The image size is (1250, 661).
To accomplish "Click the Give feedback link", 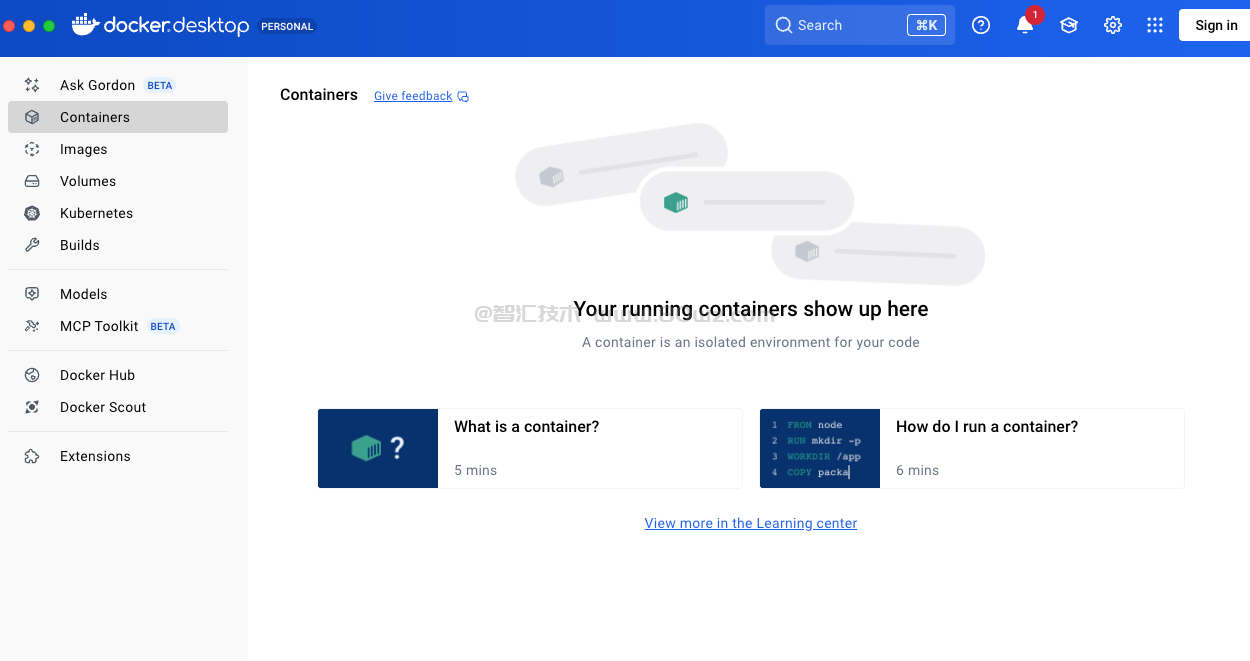I will click(413, 96).
